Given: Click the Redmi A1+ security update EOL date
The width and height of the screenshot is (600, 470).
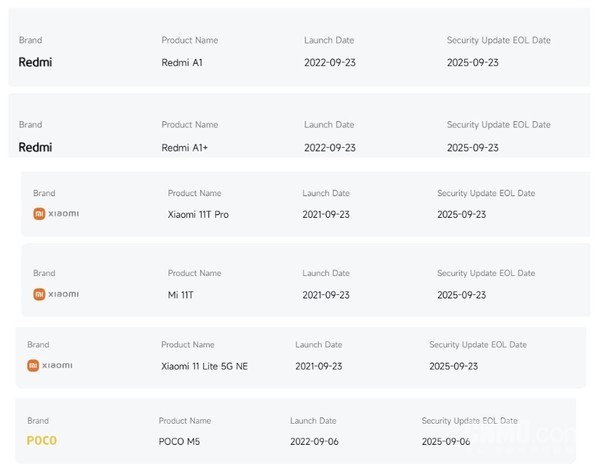Looking at the screenshot, I should click(472, 147).
